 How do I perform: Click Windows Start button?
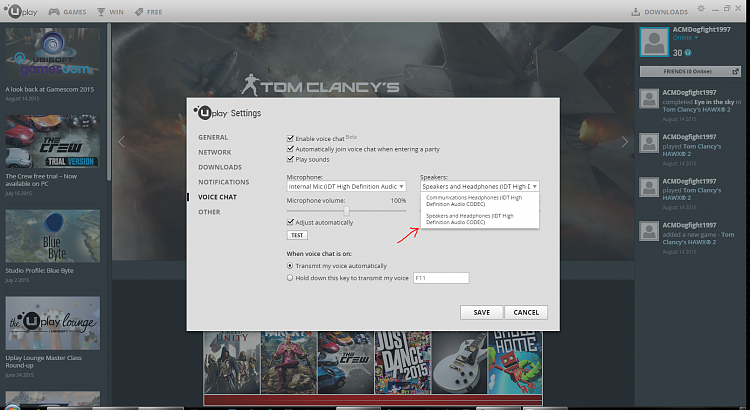[12, 407]
